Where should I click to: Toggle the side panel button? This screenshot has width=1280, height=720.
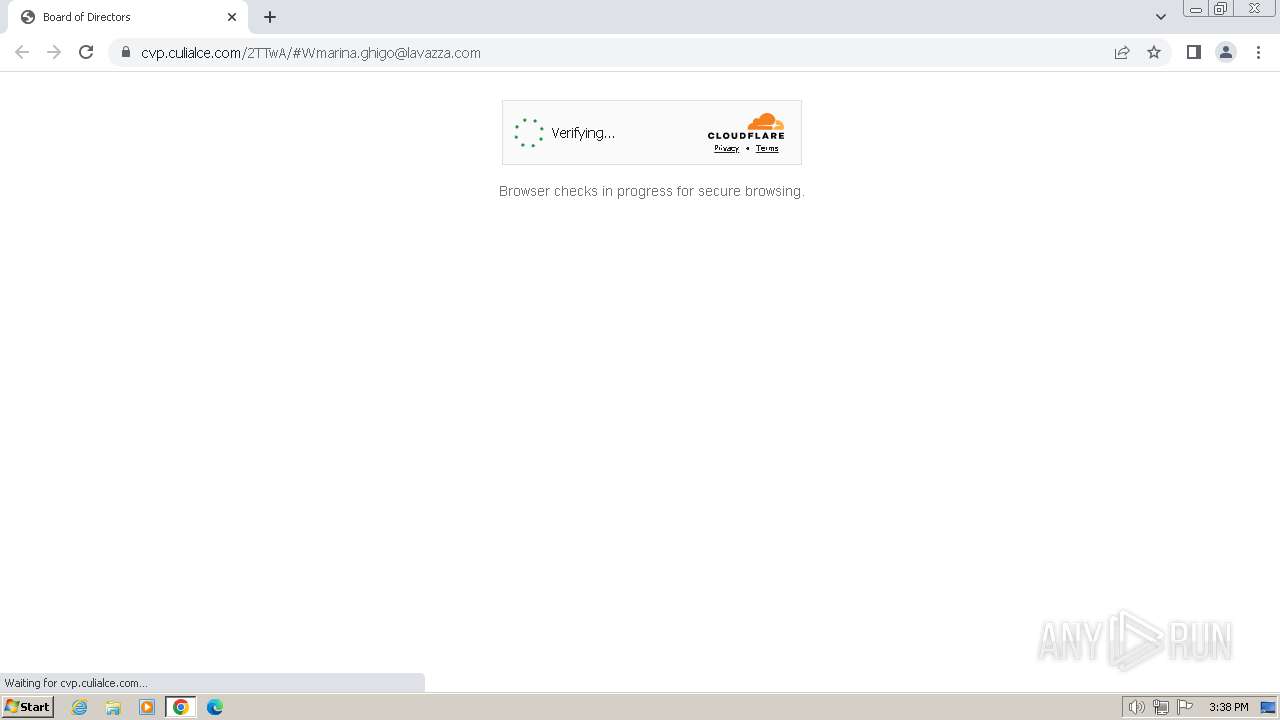tap(1193, 52)
